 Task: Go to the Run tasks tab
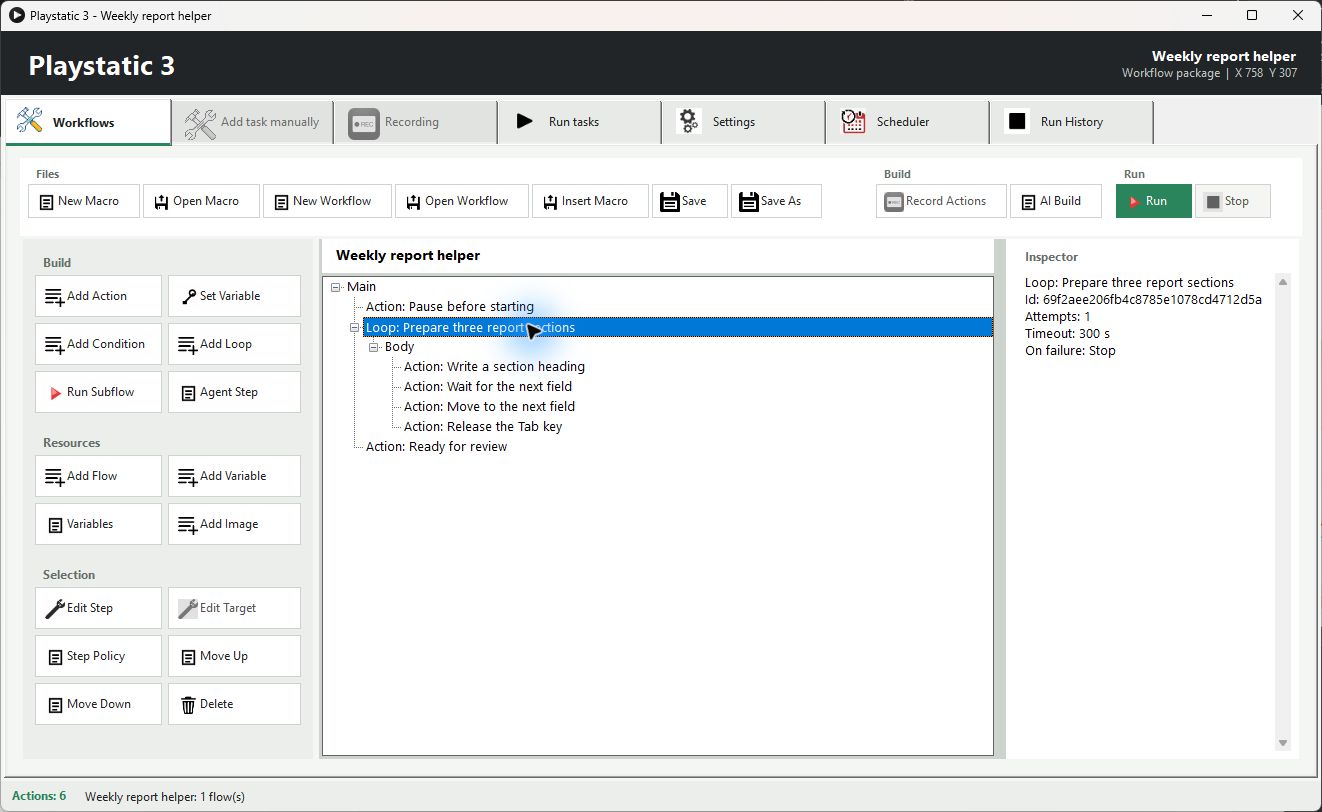click(580, 122)
